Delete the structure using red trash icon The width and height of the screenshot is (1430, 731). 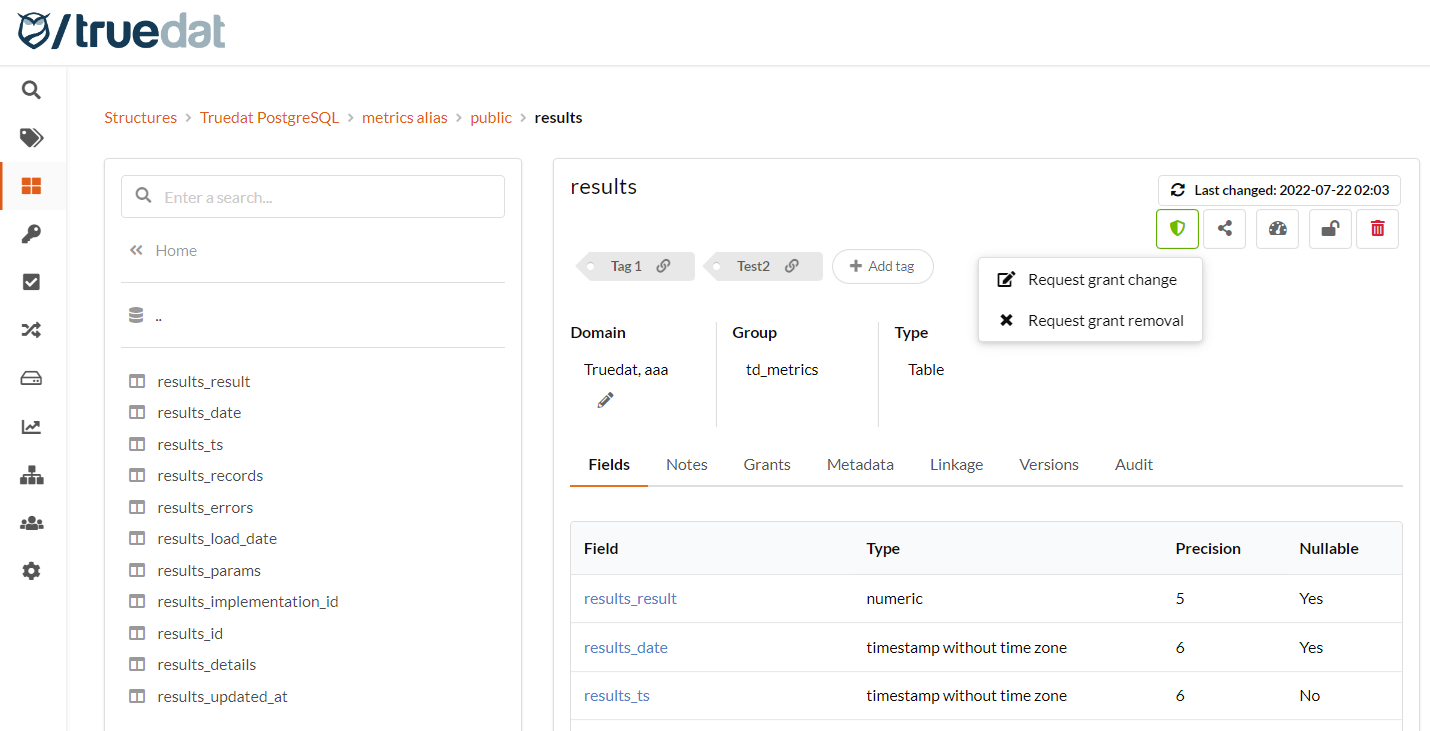coord(1377,228)
